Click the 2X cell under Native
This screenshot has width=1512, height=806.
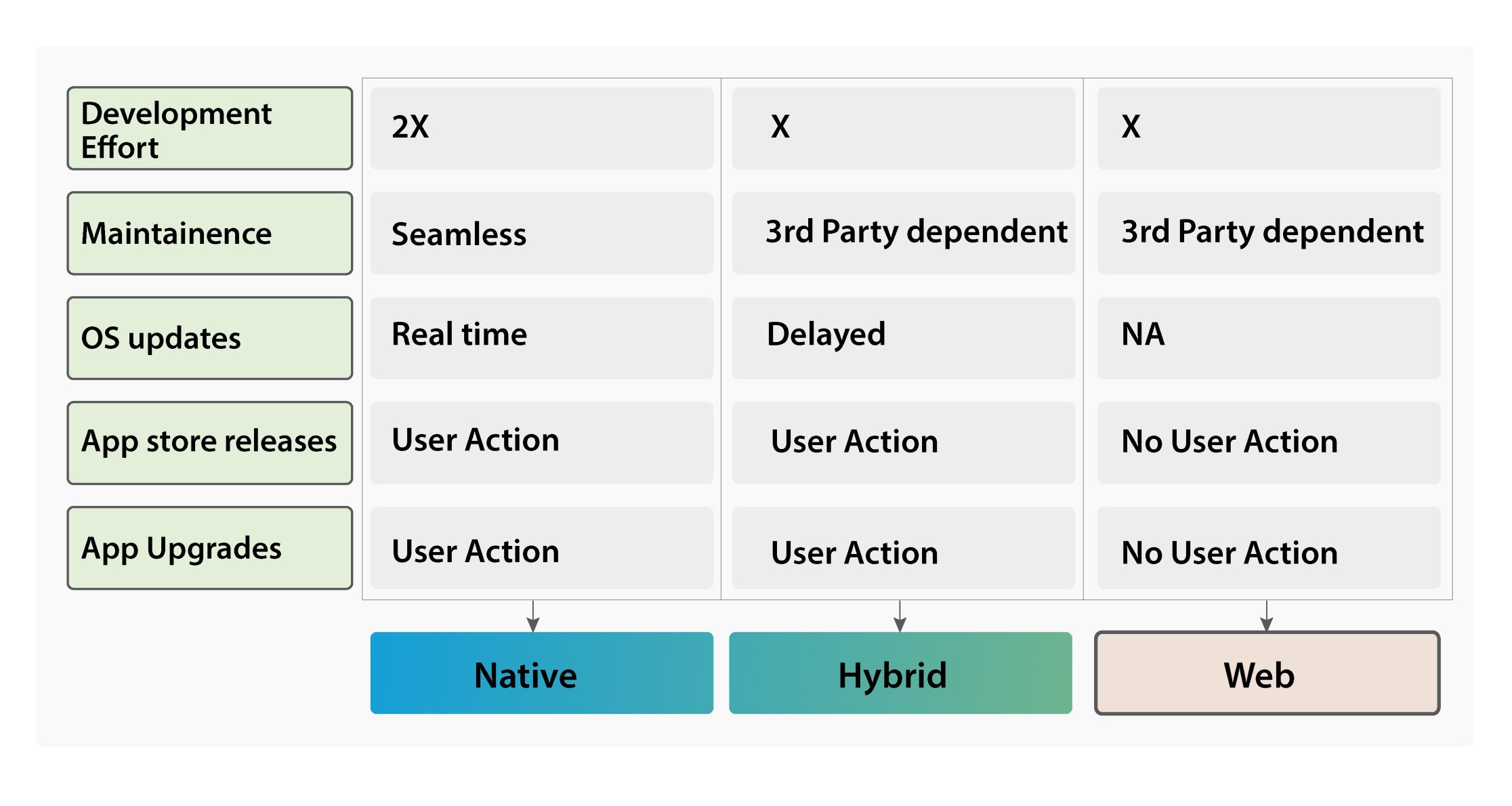541,128
